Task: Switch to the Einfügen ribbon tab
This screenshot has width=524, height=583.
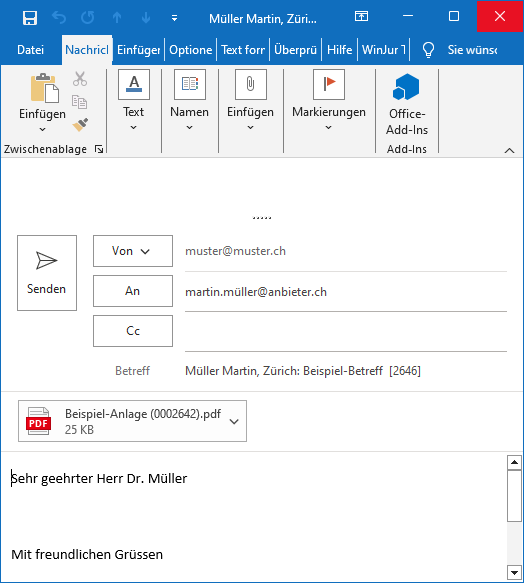Action: (x=138, y=50)
